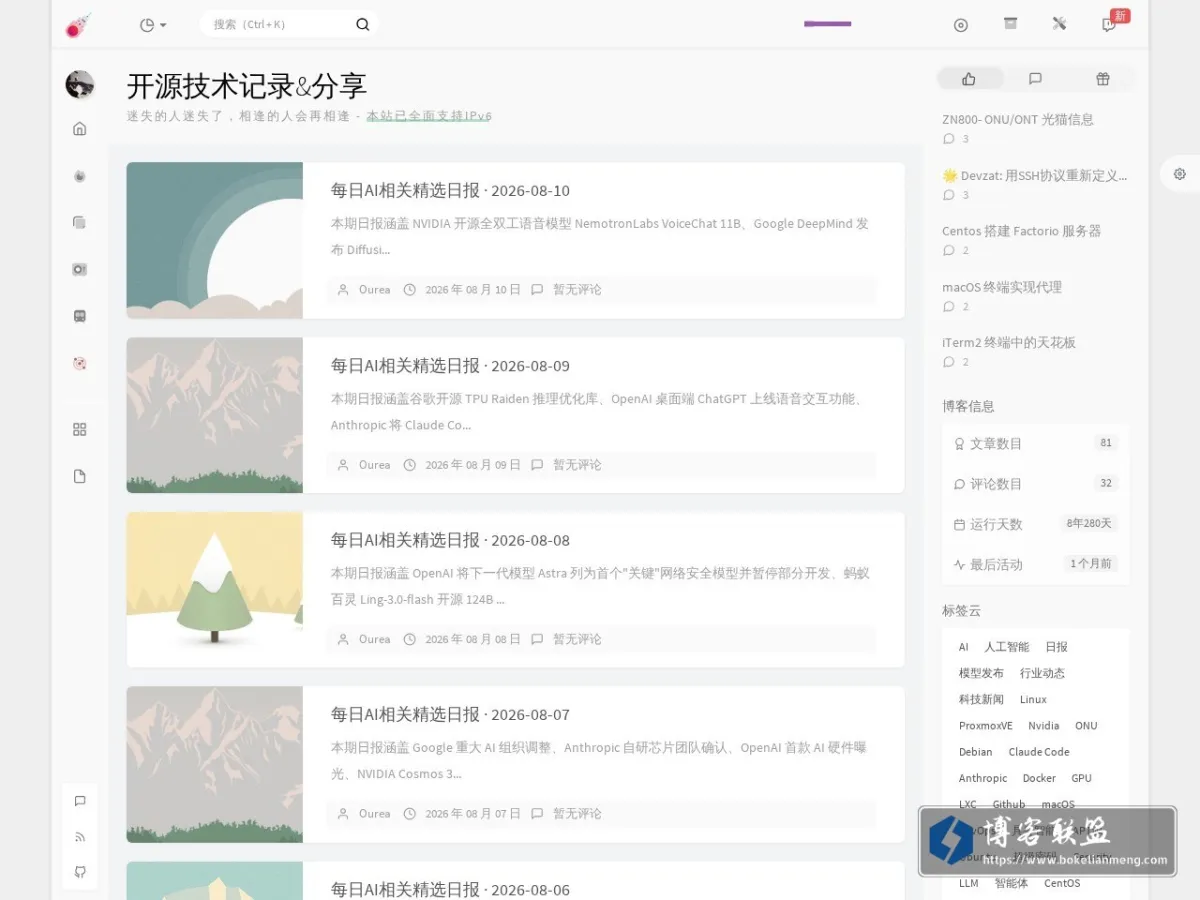
Task: Click 暂无评论 on the 08-07 post
Action: point(577,814)
